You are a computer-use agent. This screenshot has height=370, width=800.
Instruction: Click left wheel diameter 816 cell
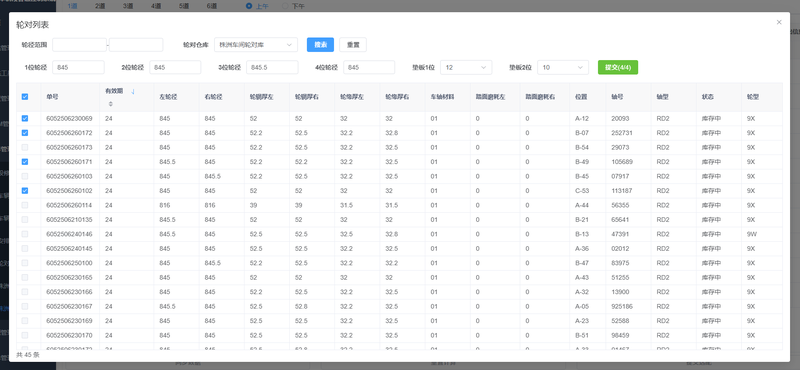[x=165, y=205]
